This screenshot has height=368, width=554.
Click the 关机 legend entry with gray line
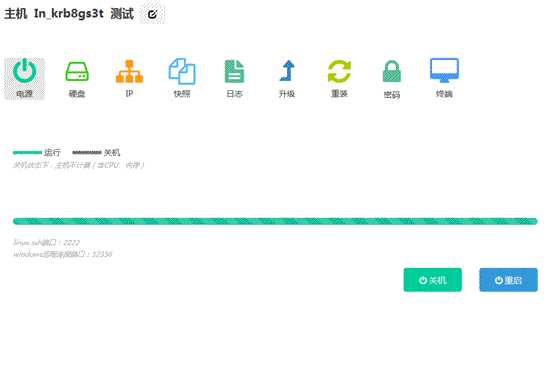pos(96,153)
